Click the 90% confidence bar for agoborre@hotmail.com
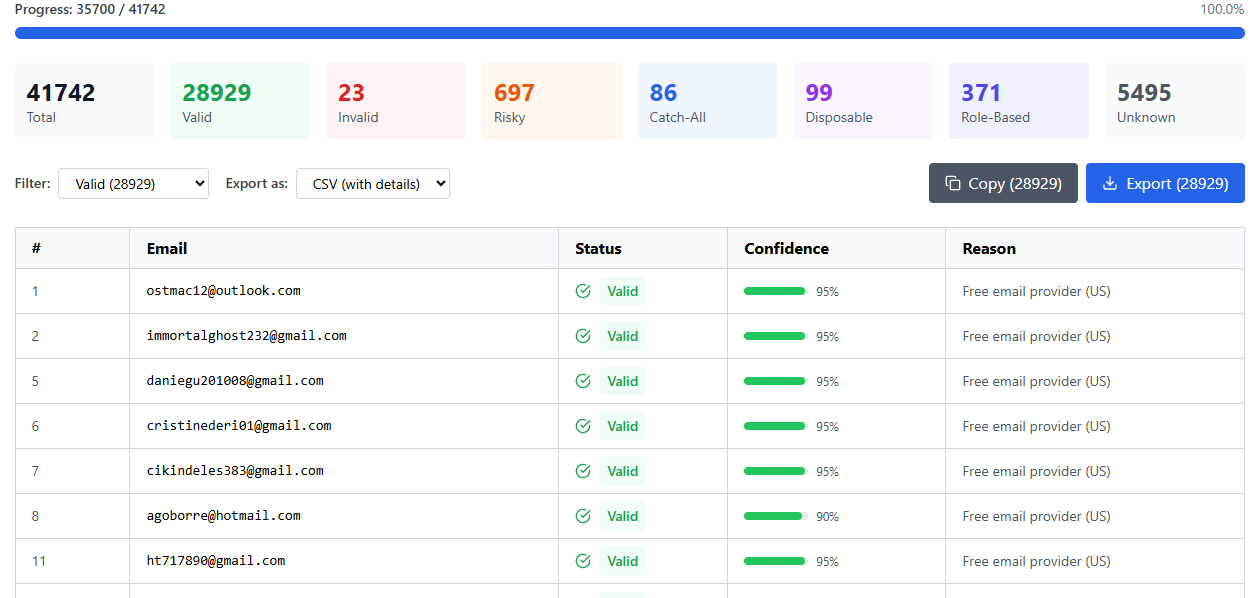The image size is (1256, 598). pyautogui.click(x=775, y=516)
